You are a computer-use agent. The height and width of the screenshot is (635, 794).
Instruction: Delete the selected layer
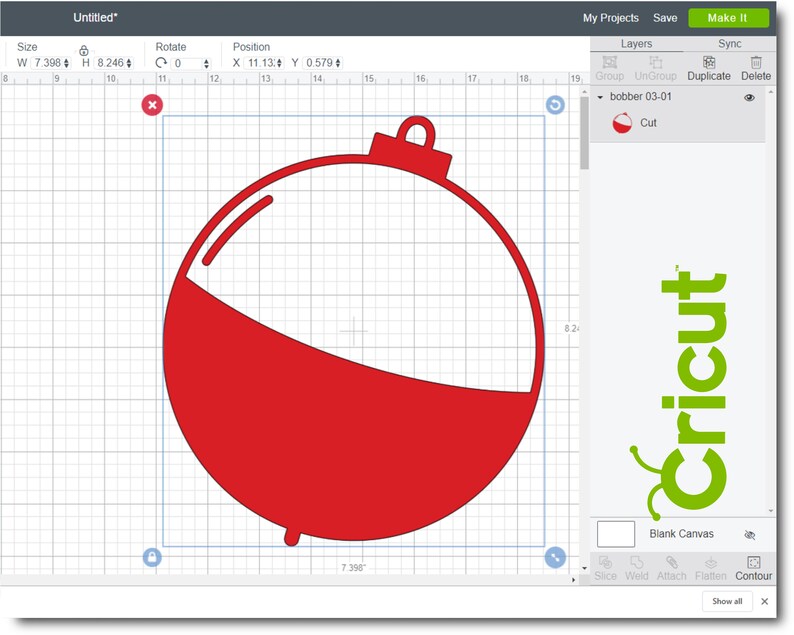point(756,68)
